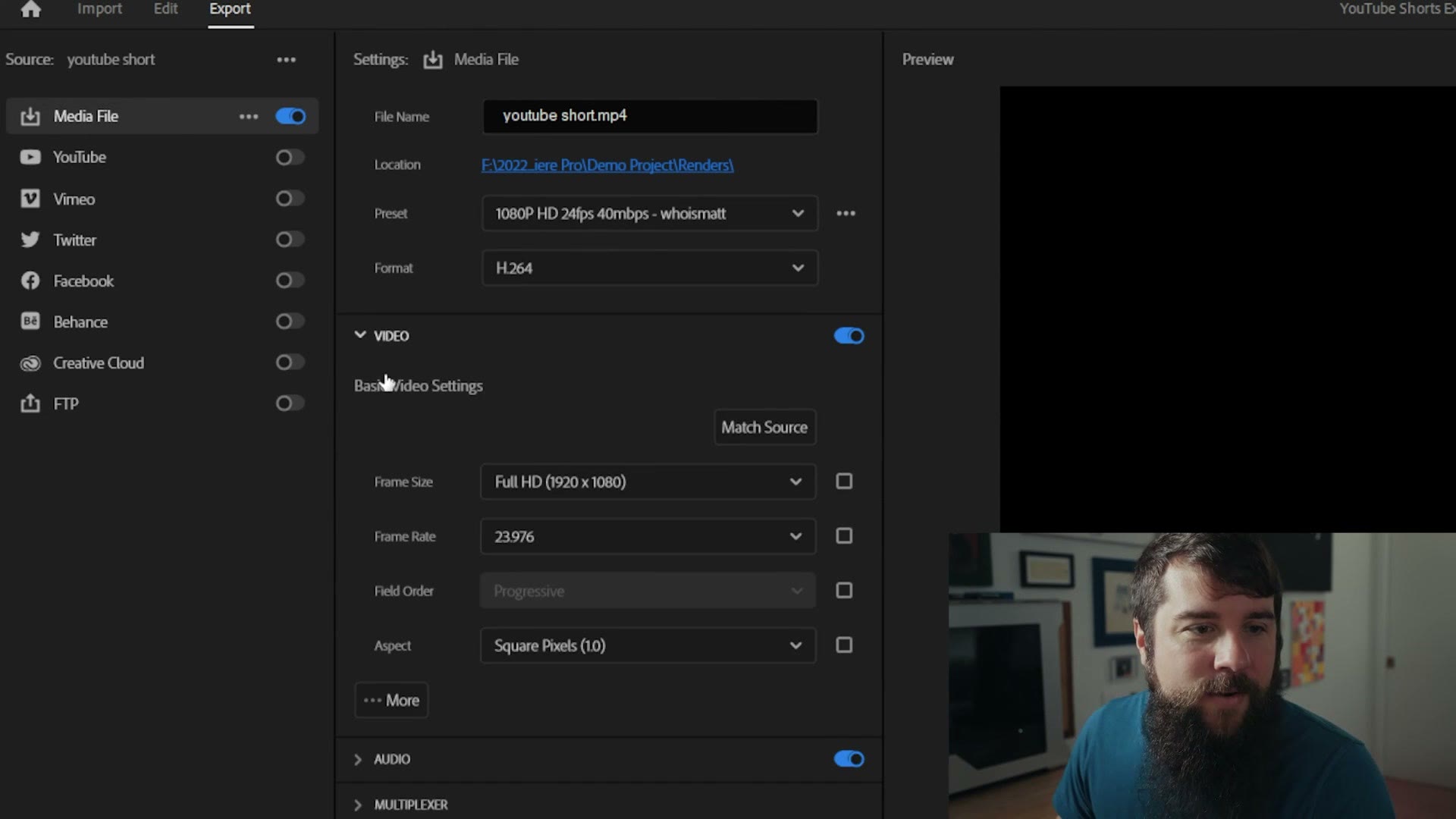
Task: Click the Vimeo destination icon
Action: click(30, 199)
